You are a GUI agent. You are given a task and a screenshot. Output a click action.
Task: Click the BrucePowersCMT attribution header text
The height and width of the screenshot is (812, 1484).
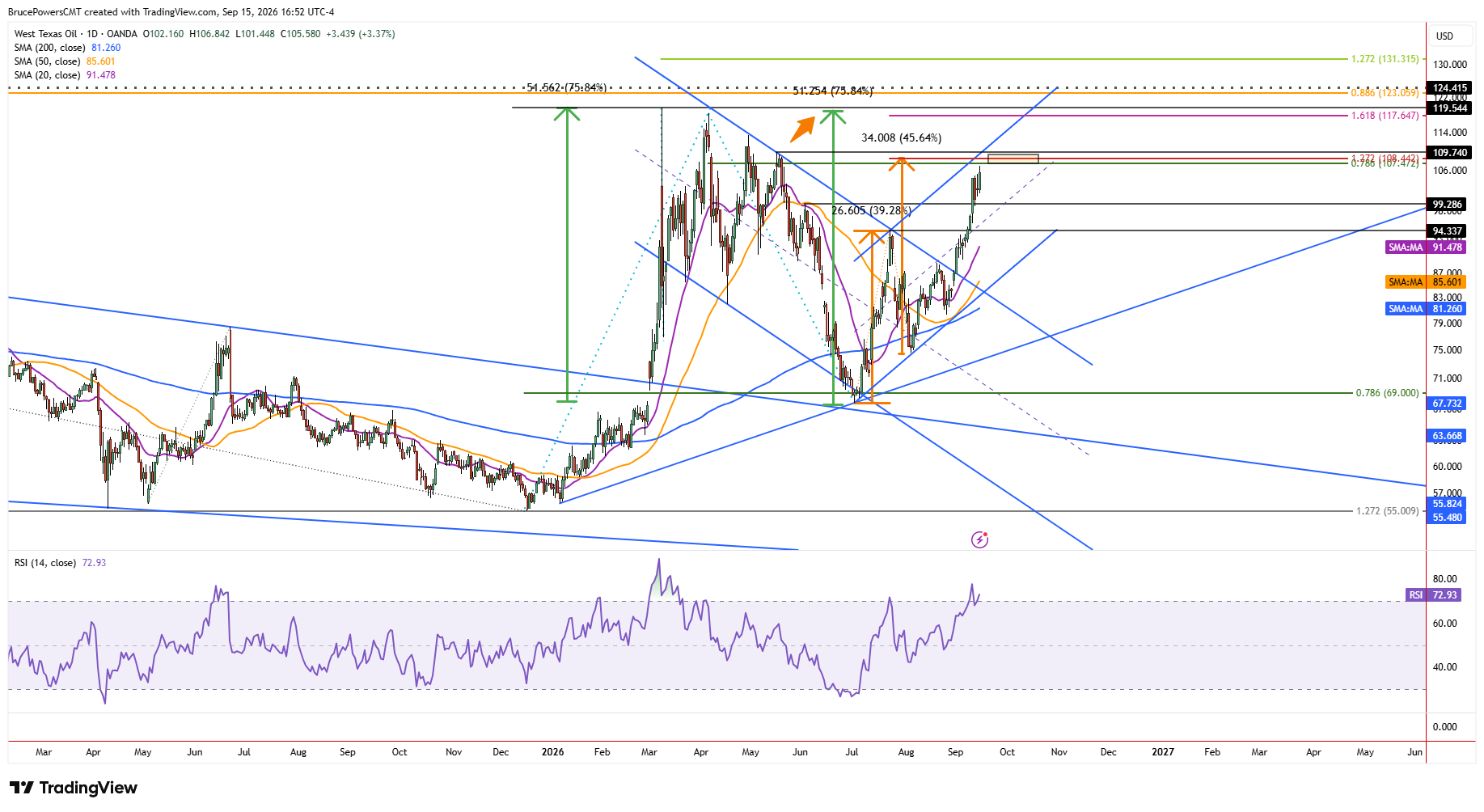(171, 12)
